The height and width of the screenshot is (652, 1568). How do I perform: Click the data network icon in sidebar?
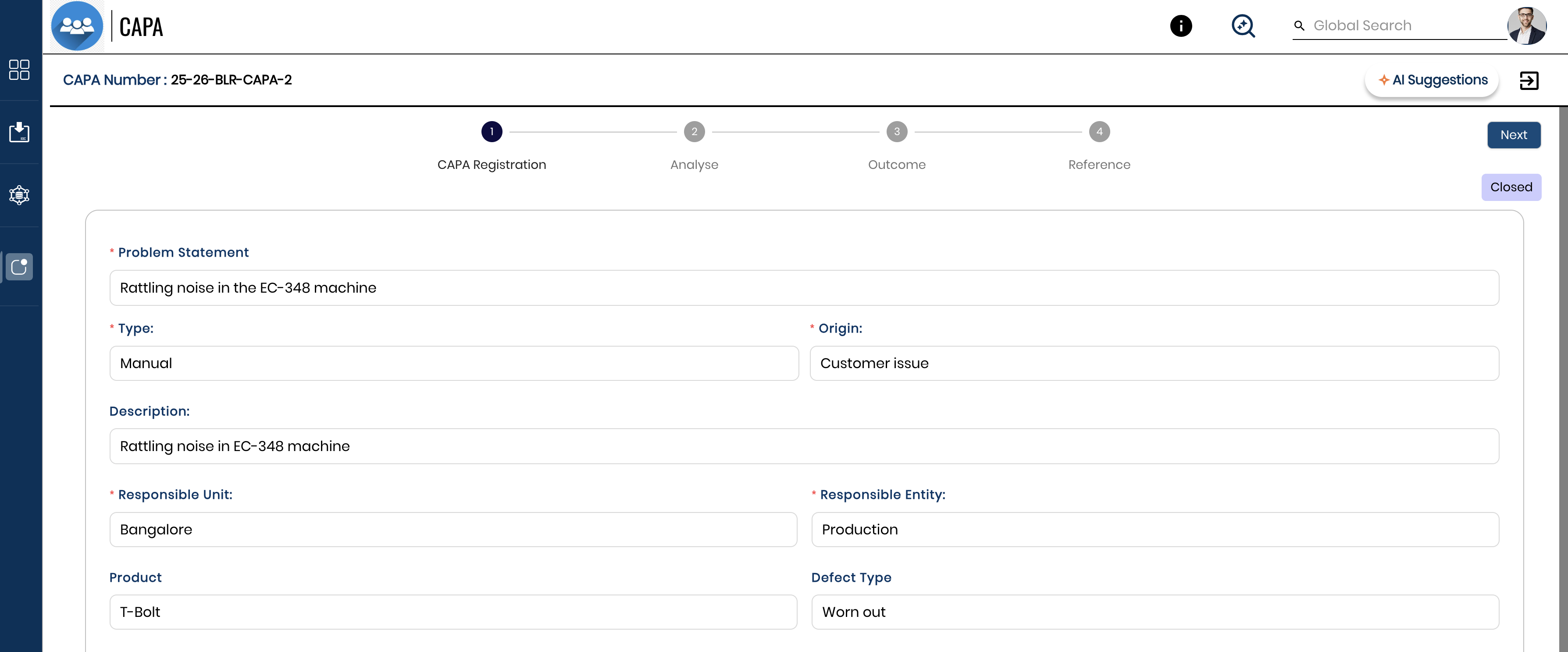[19, 195]
